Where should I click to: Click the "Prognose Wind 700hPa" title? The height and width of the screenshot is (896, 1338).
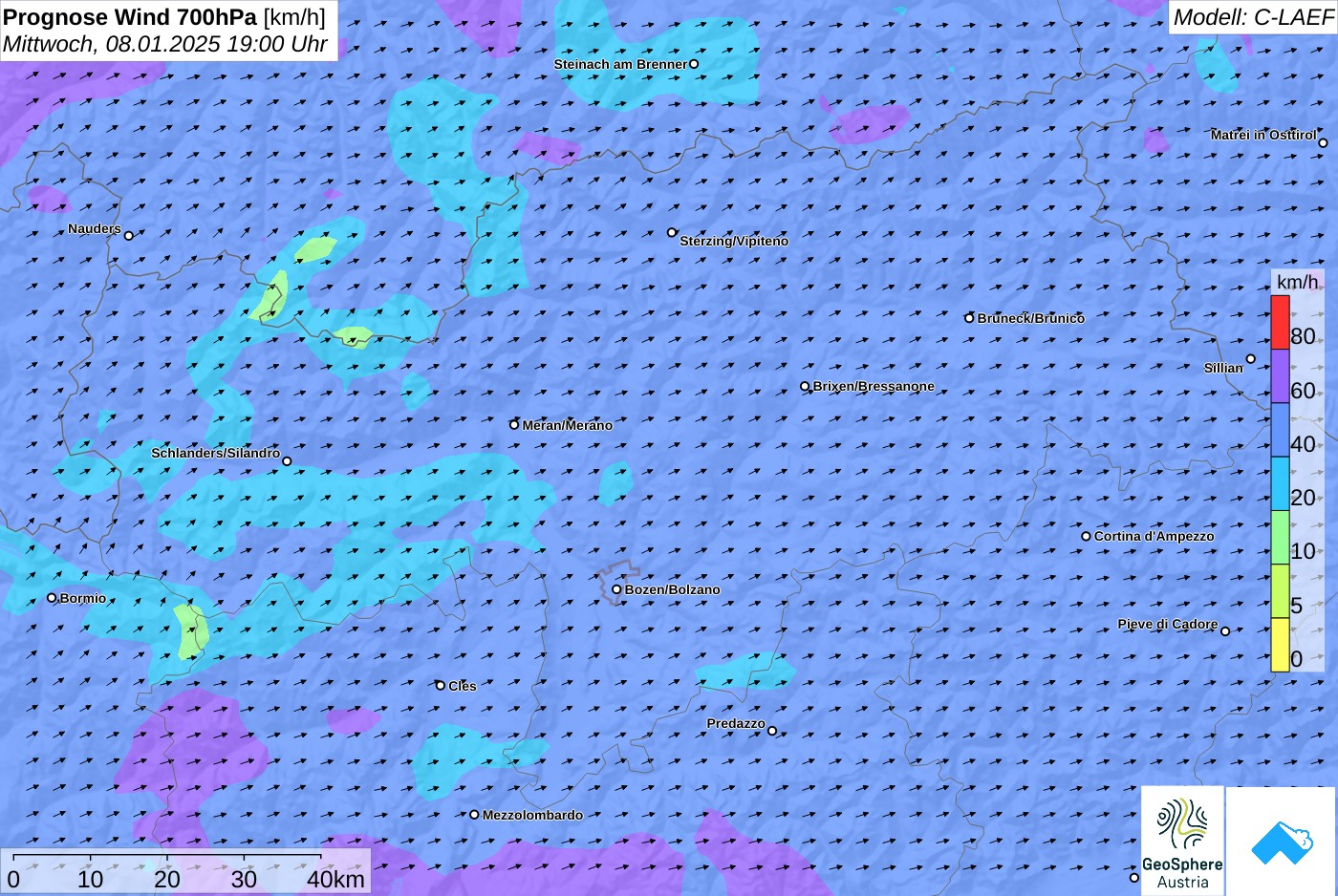pos(130,17)
